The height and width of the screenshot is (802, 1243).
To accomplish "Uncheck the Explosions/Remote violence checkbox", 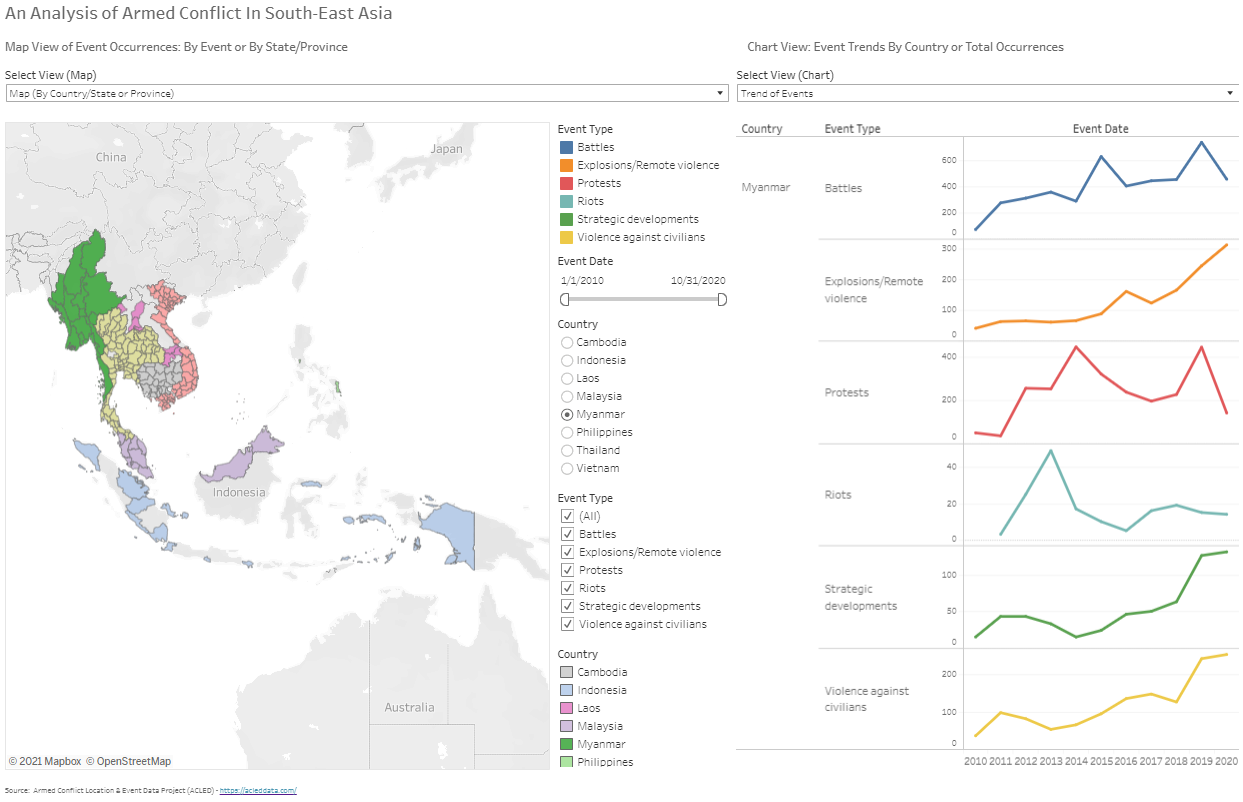I will click(x=567, y=553).
